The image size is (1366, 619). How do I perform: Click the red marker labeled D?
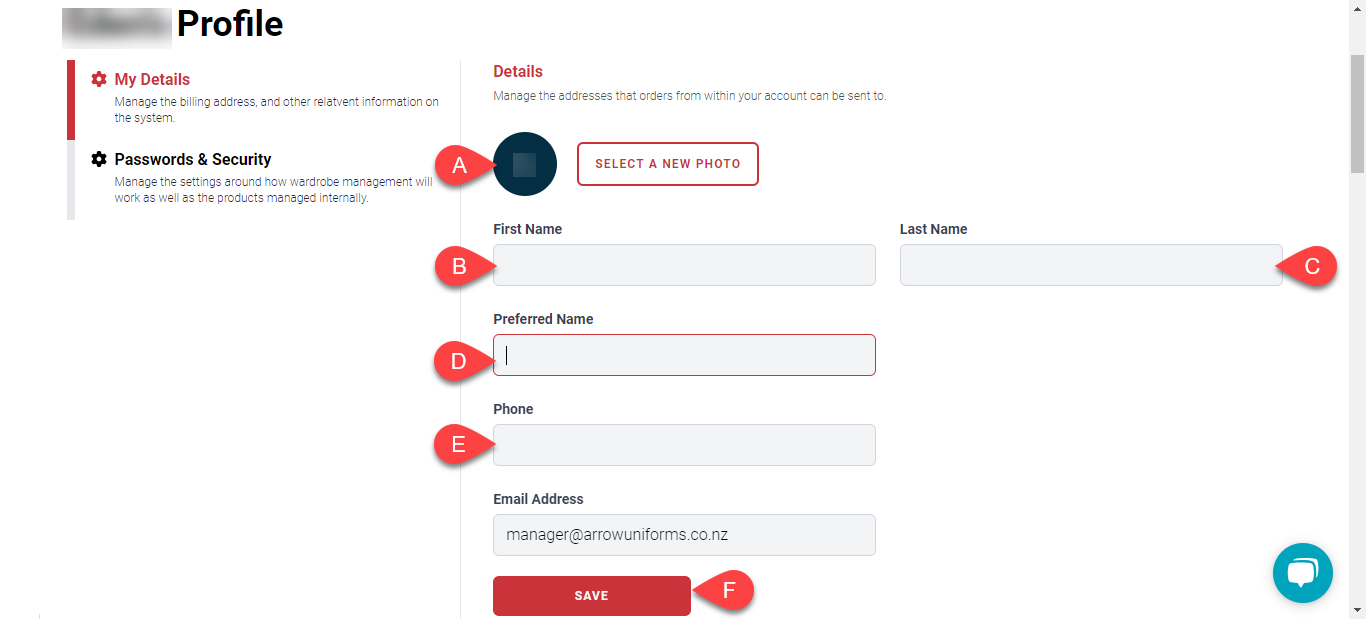(458, 361)
